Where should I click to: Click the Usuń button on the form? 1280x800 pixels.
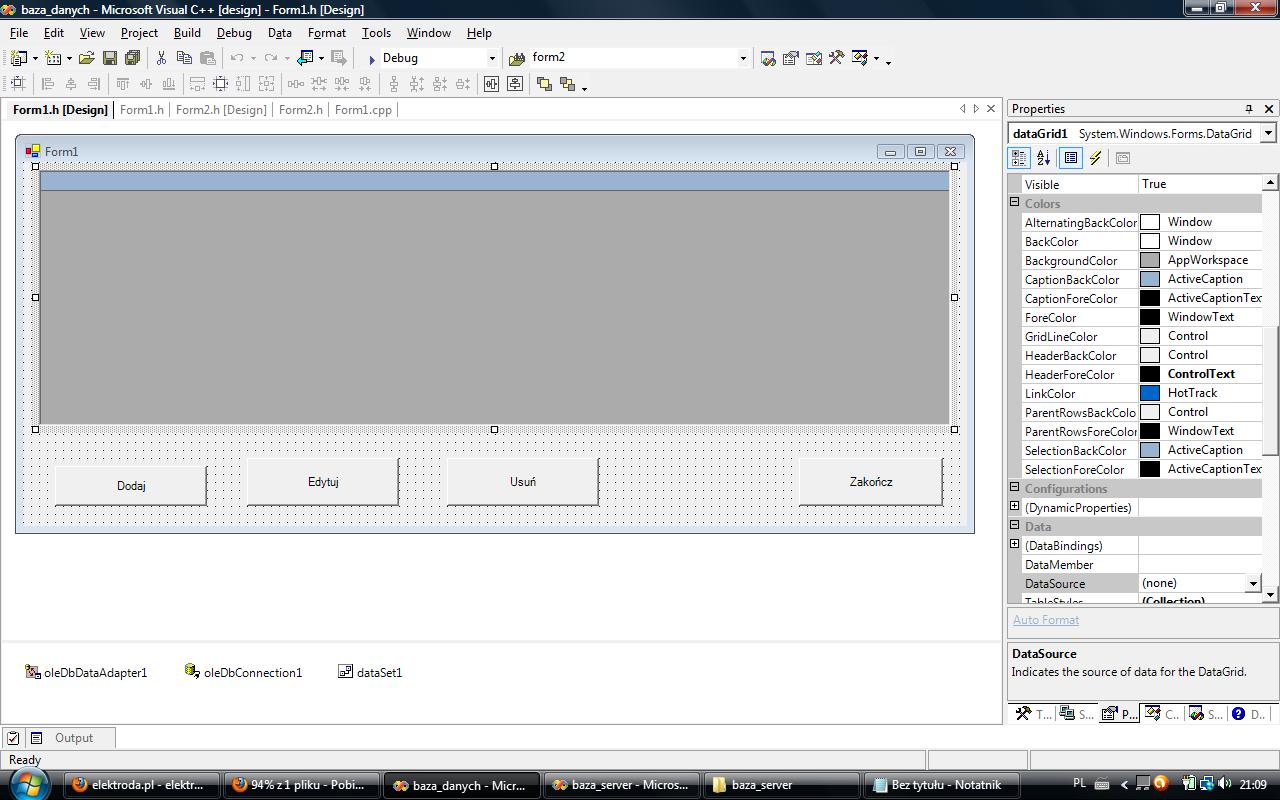click(x=523, y=481)
